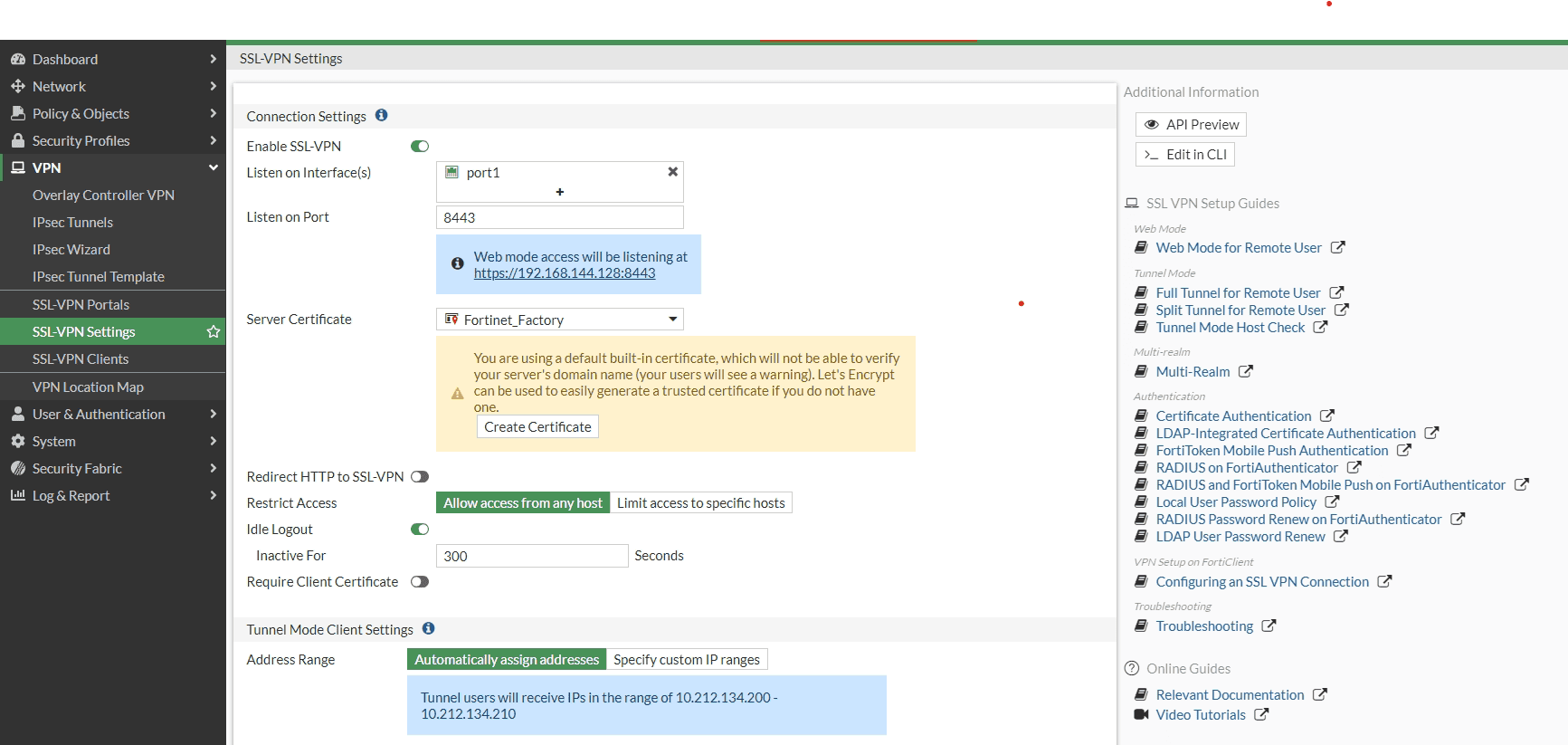1568x745 pixels.
Task: Click the Security Fabric icon in sidebar
Action: click(18, 468)
